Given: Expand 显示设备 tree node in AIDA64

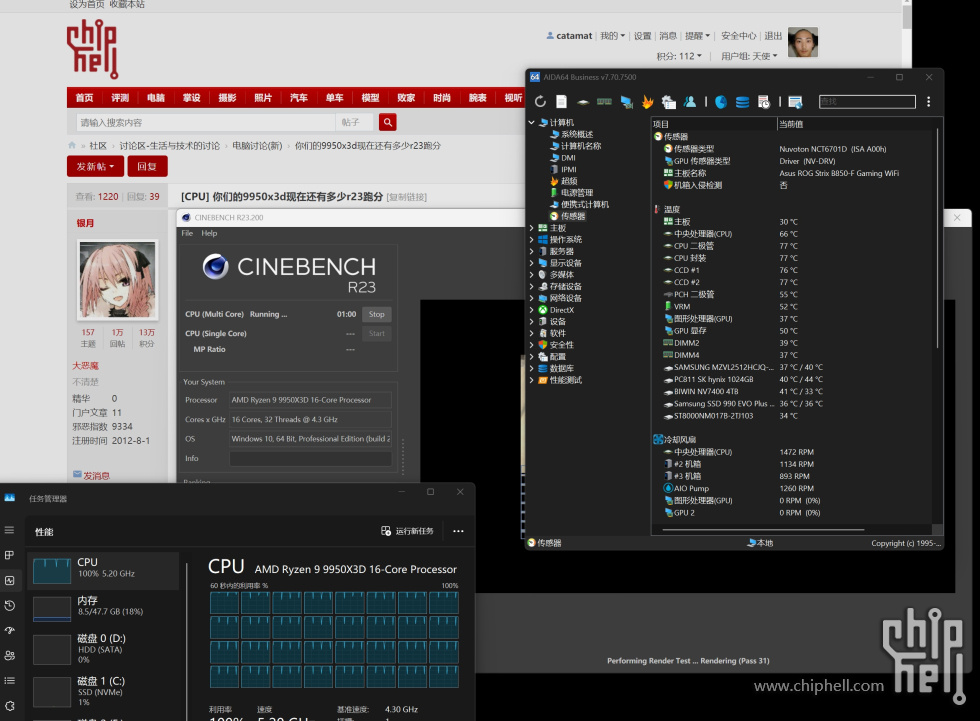Looking at the screenshot, I should (532, 263).
